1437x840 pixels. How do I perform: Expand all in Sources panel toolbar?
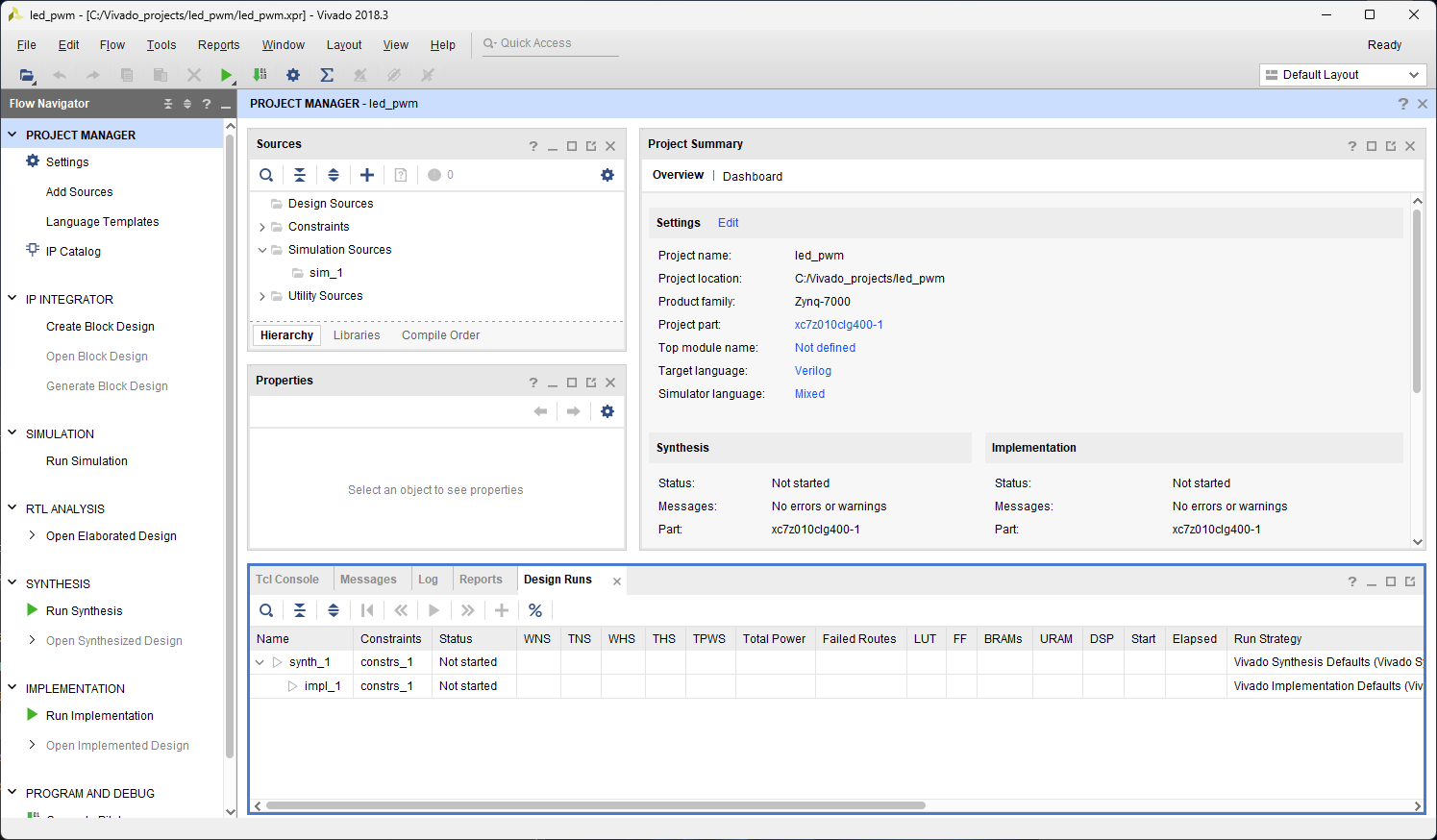(334, 175)
